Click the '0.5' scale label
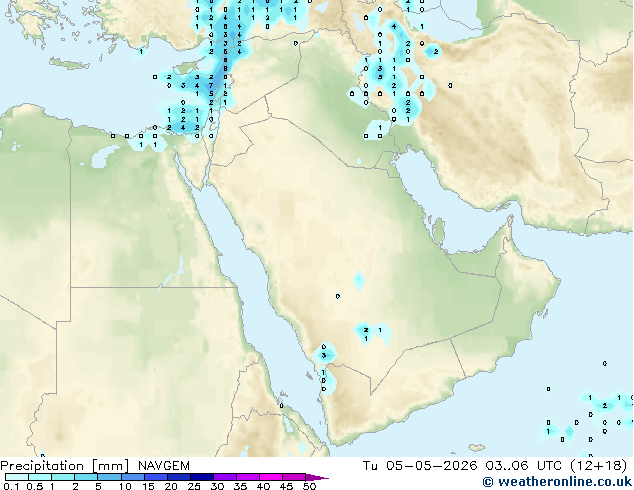 pos(35,486)
